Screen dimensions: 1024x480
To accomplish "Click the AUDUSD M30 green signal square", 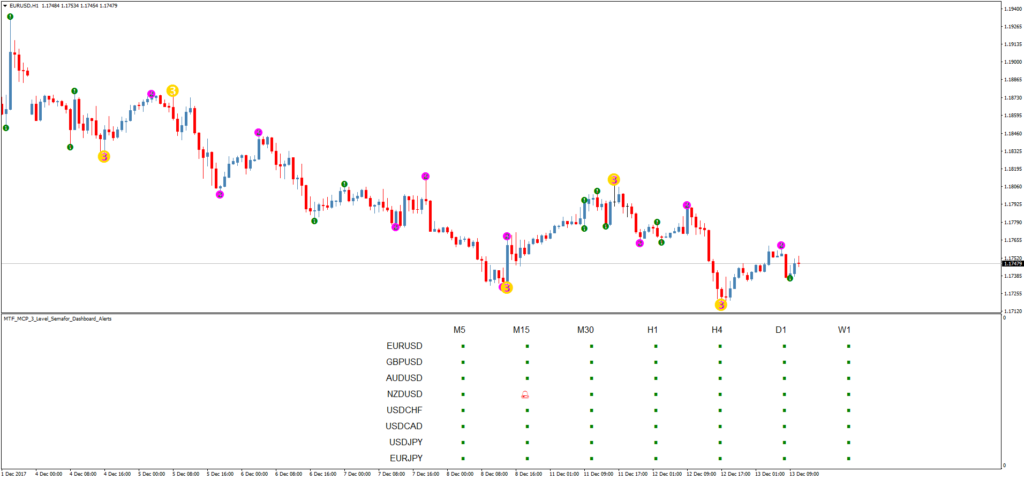I will click(x=591, y=379).
